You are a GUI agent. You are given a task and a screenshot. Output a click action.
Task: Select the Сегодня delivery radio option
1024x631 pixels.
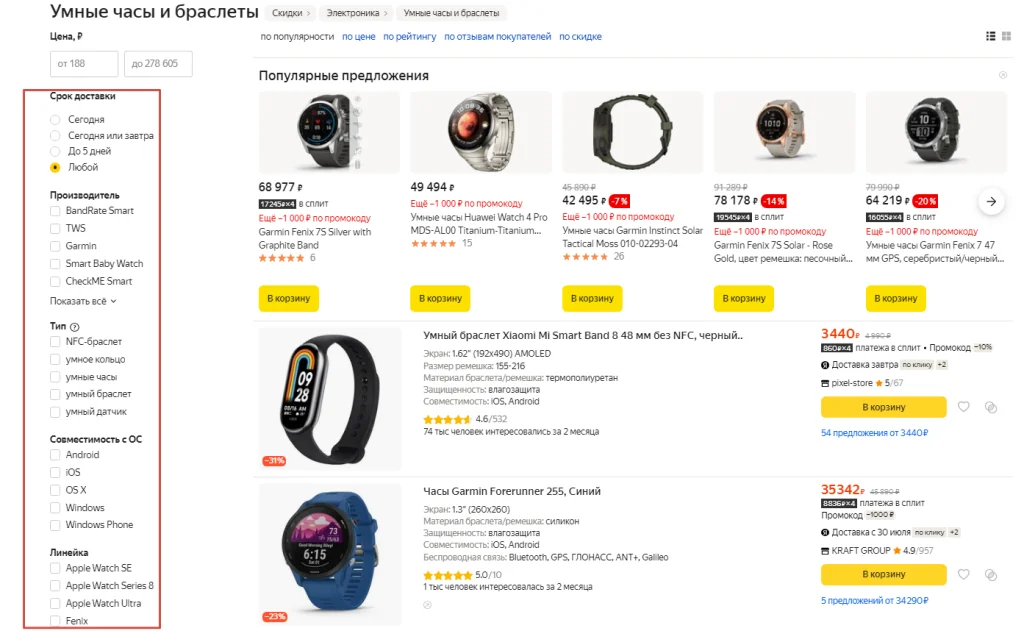(55, 120)
